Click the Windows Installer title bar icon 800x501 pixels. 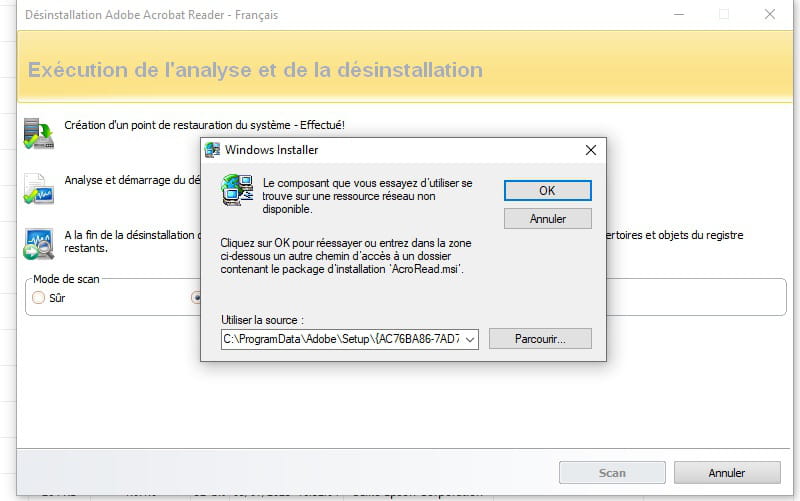[212, 150]
